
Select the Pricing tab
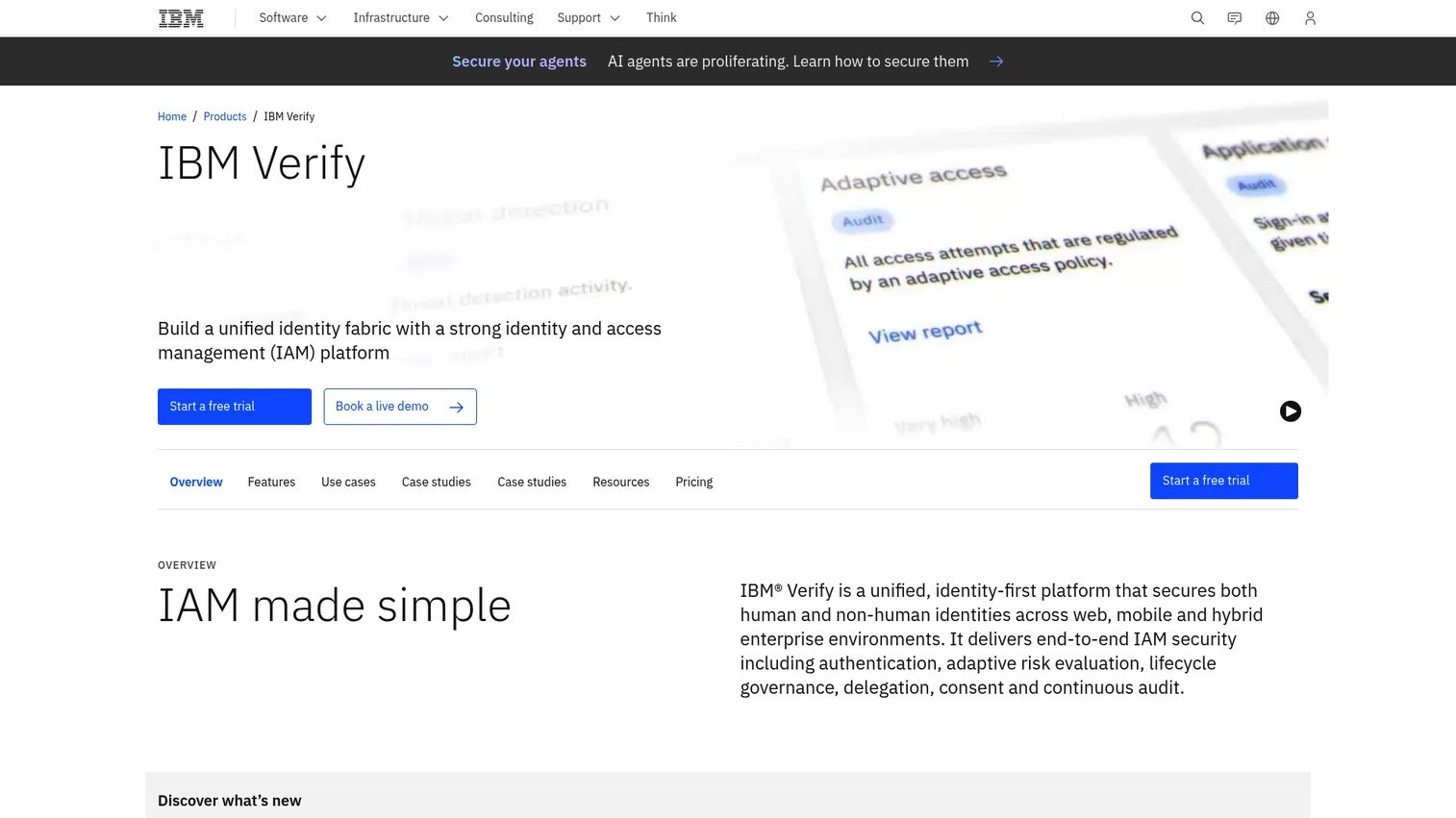pos(694,482)
